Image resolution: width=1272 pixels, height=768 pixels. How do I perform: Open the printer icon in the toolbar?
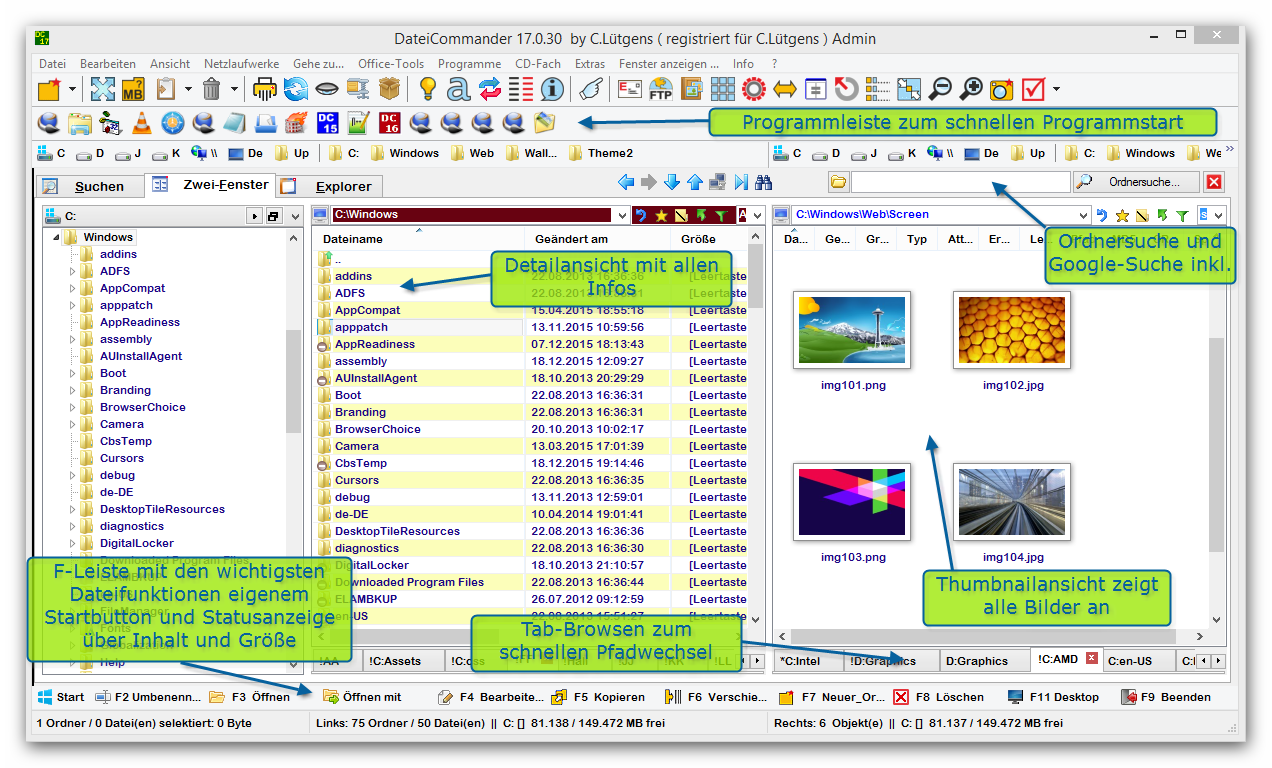264,90
